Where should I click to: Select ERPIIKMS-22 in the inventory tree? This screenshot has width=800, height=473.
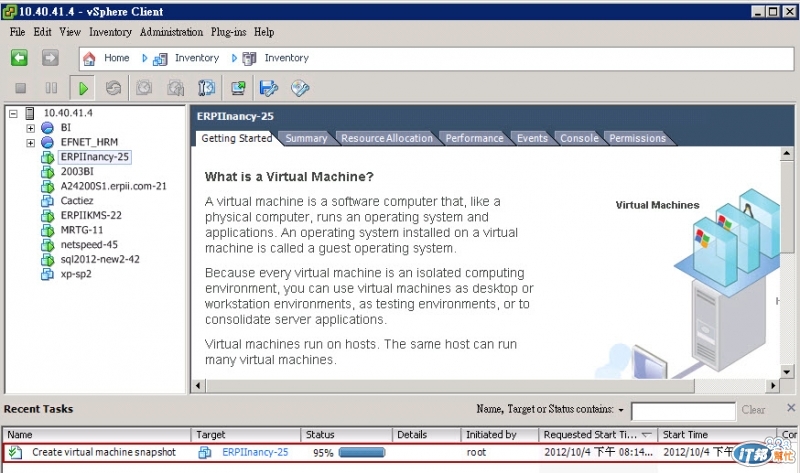point(91,216)
